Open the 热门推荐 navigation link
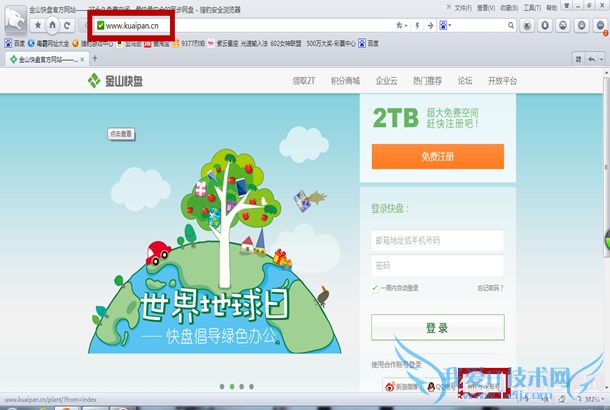The image size is (610, 410). [x=427, y=81]
